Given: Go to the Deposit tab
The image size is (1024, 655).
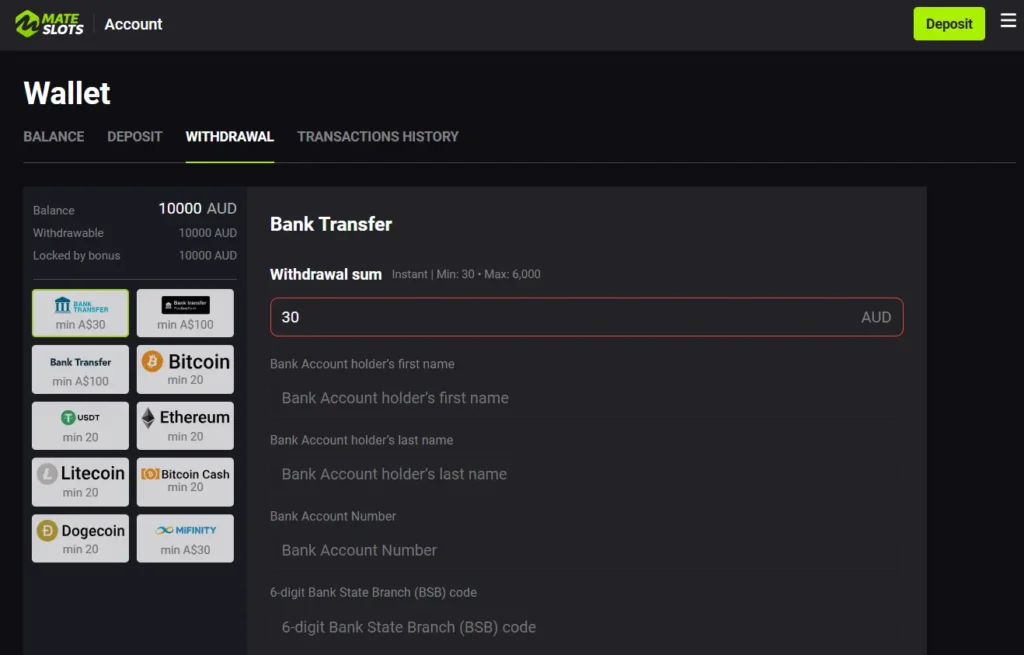Looking at the screenshot, I should pos(134,137).
